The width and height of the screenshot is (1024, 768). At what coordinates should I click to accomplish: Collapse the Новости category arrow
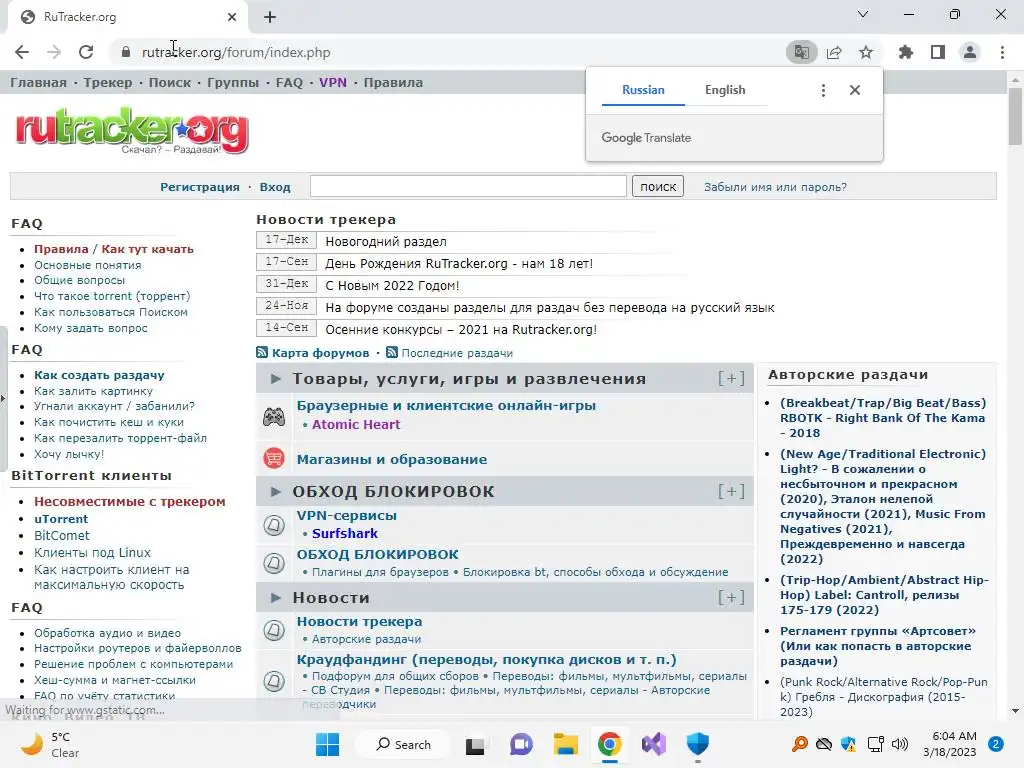coord(276,598)
